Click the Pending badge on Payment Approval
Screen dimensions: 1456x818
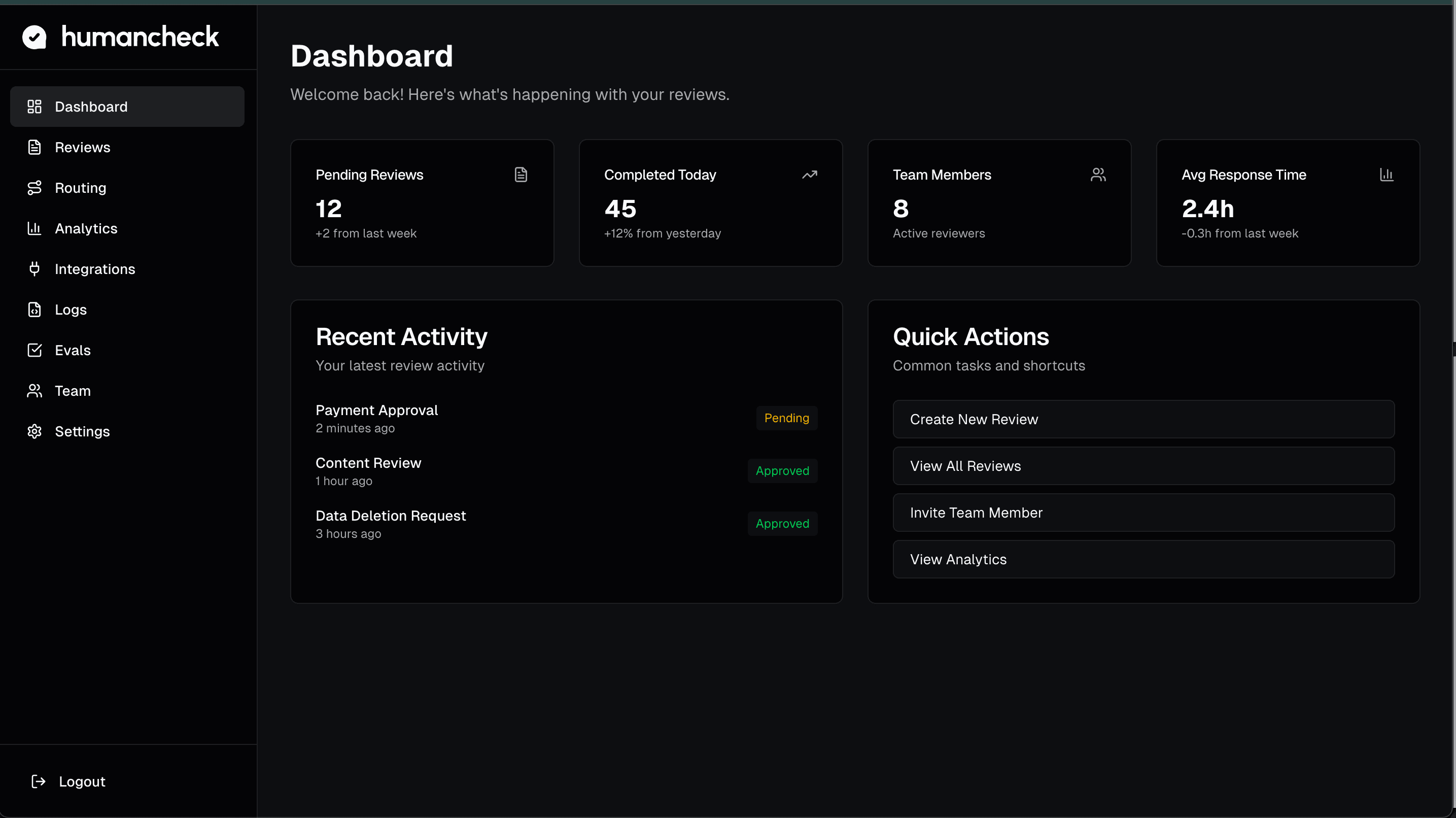(x=786, y=418)
